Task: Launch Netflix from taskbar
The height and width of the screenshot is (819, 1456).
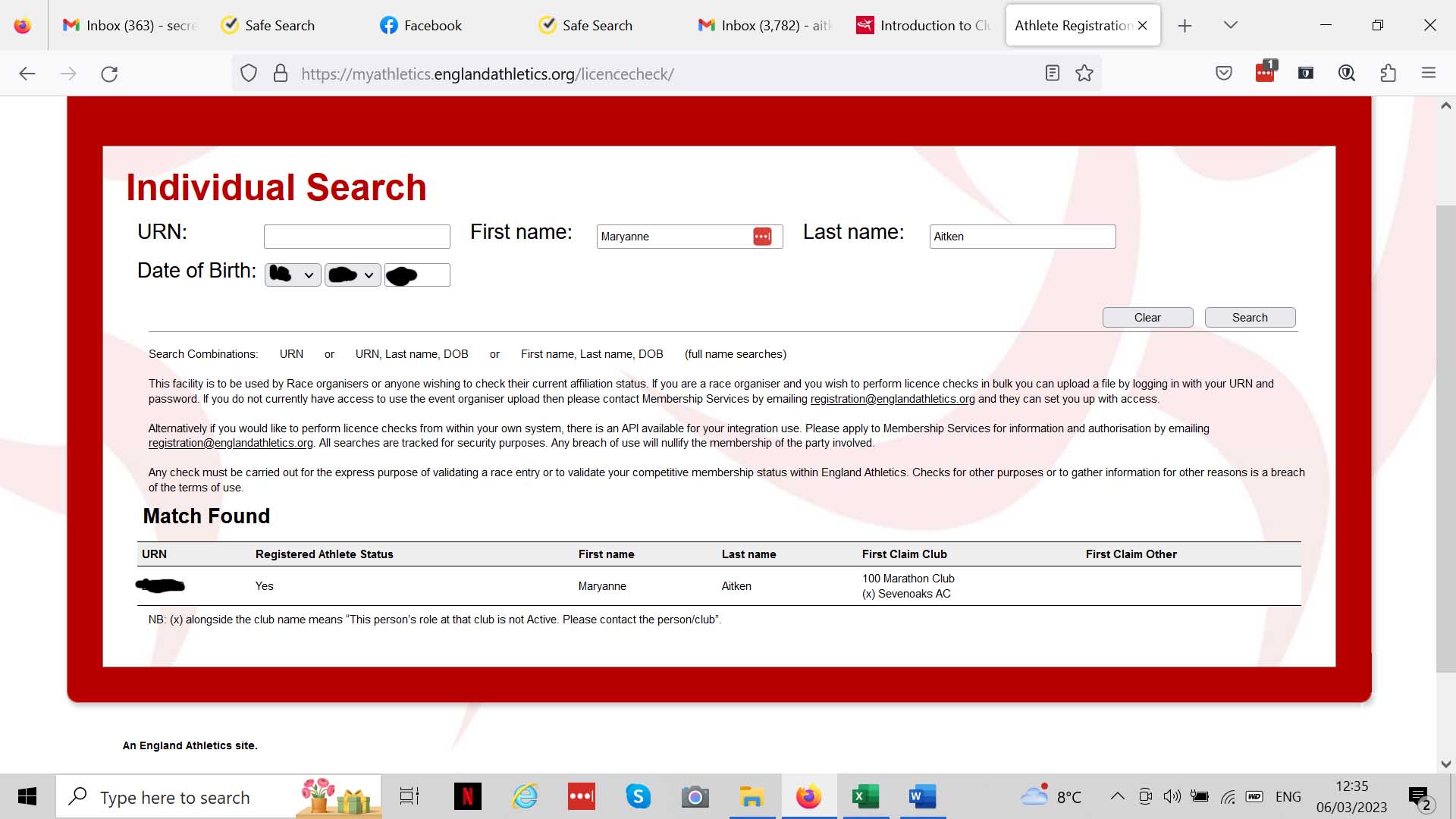Action: pyautogui.click(x=468, y=797)
